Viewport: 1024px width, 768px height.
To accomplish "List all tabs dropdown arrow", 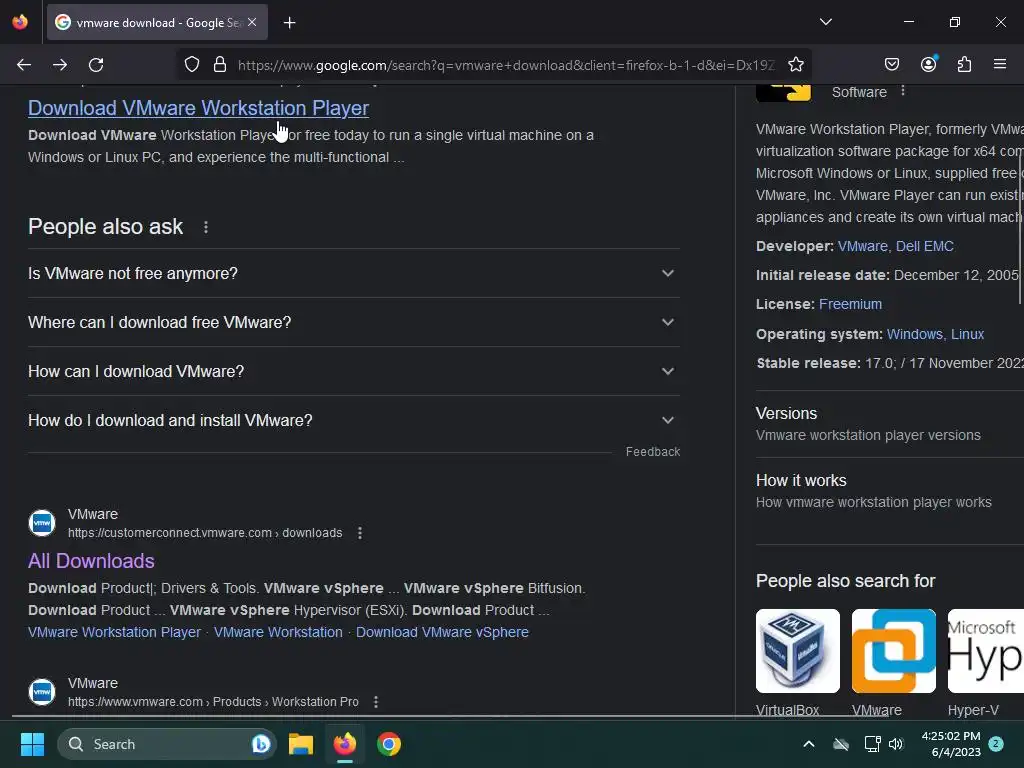I will click(825, 22).
